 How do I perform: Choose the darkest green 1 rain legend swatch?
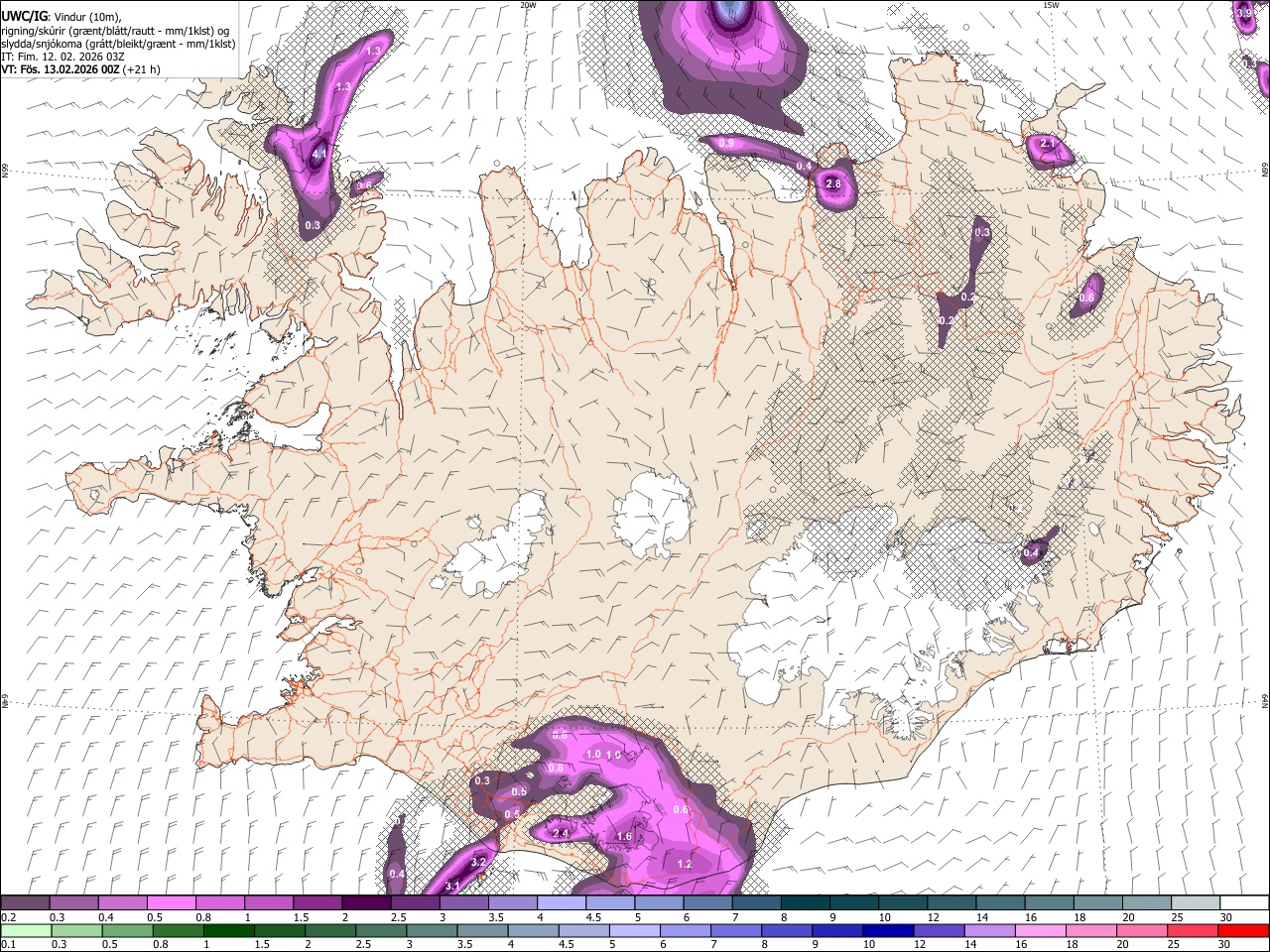[x=228, y=930]
